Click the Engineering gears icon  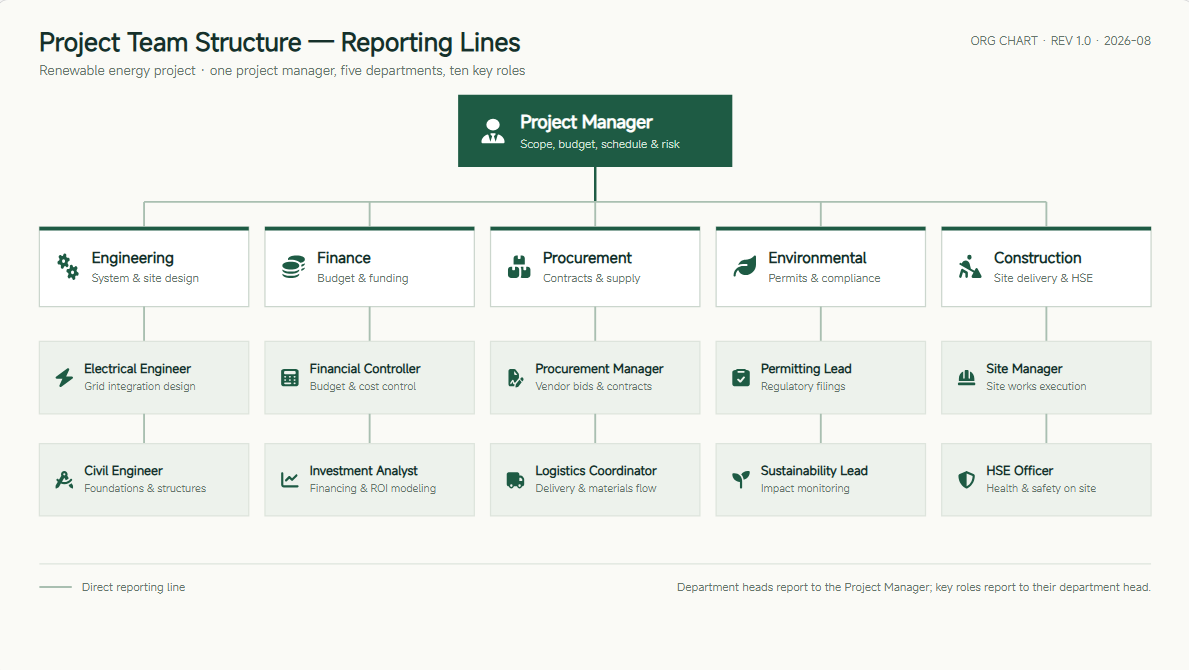point(67,267)
